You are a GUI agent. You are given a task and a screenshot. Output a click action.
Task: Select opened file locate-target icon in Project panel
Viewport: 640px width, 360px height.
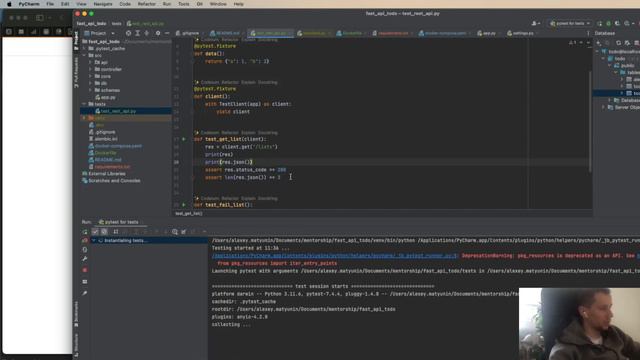(x=129, y=33)
